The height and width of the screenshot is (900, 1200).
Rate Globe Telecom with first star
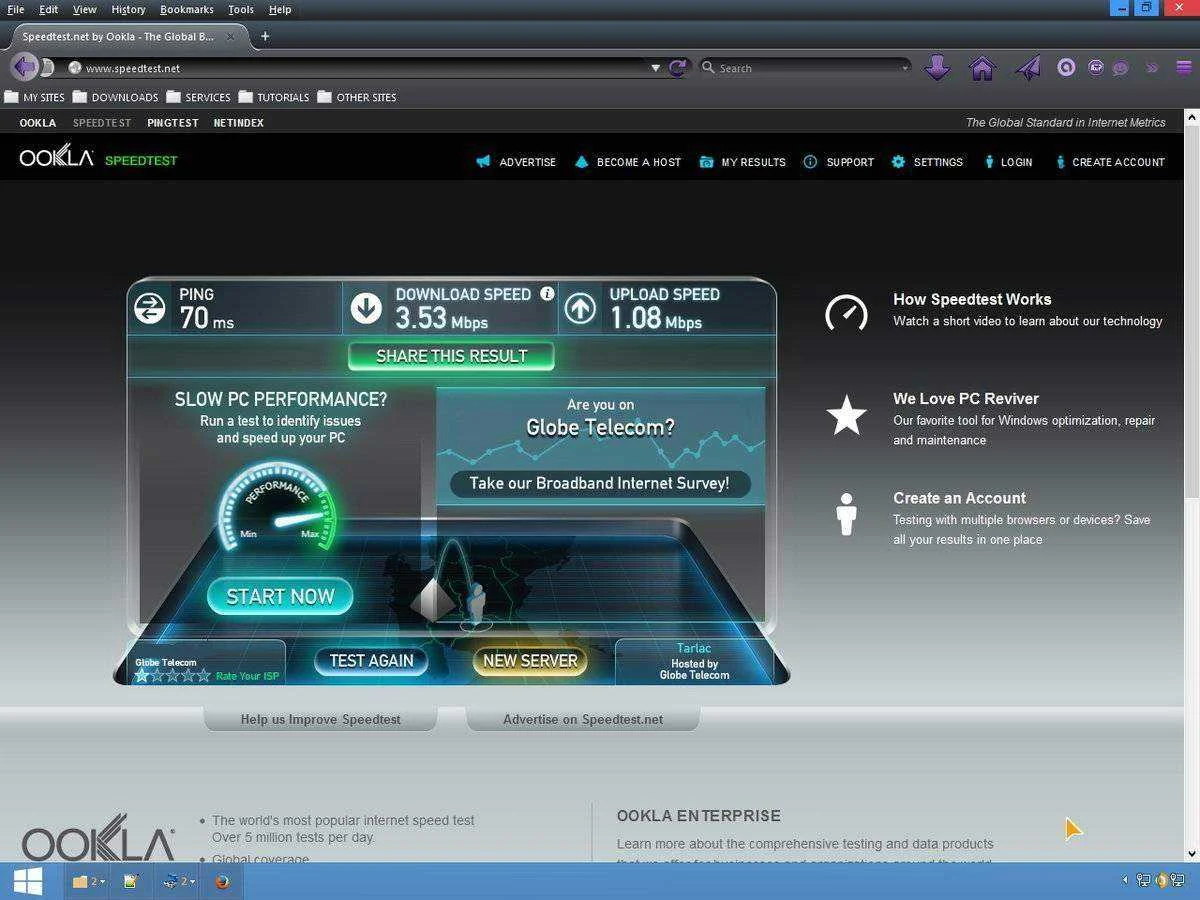[x=142, y=676]
